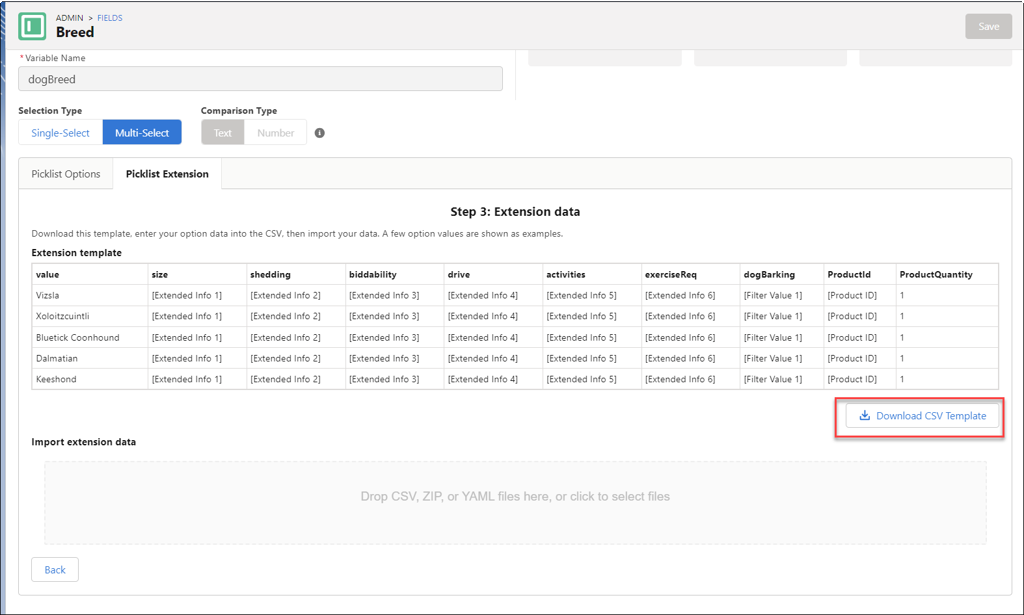Select the Keeshond row value cell
Viewport: 1024px width, 615px height.
89,379
